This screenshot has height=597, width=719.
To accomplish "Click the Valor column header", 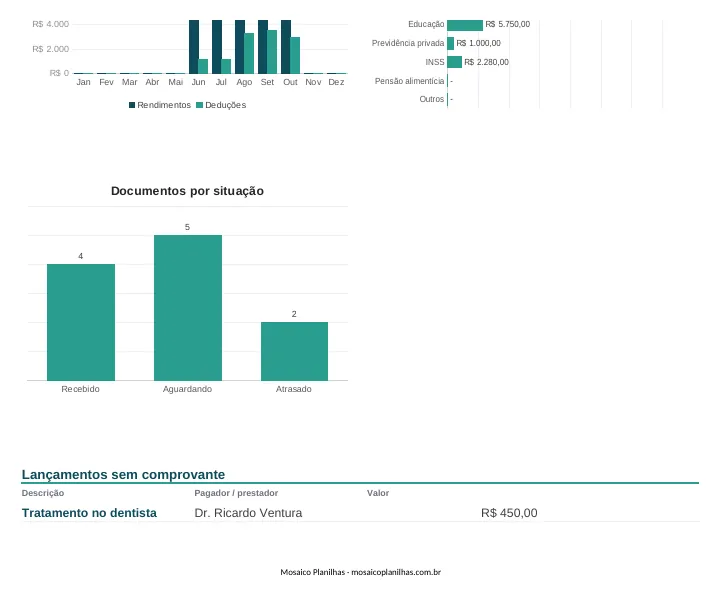I will click(378, 493).
